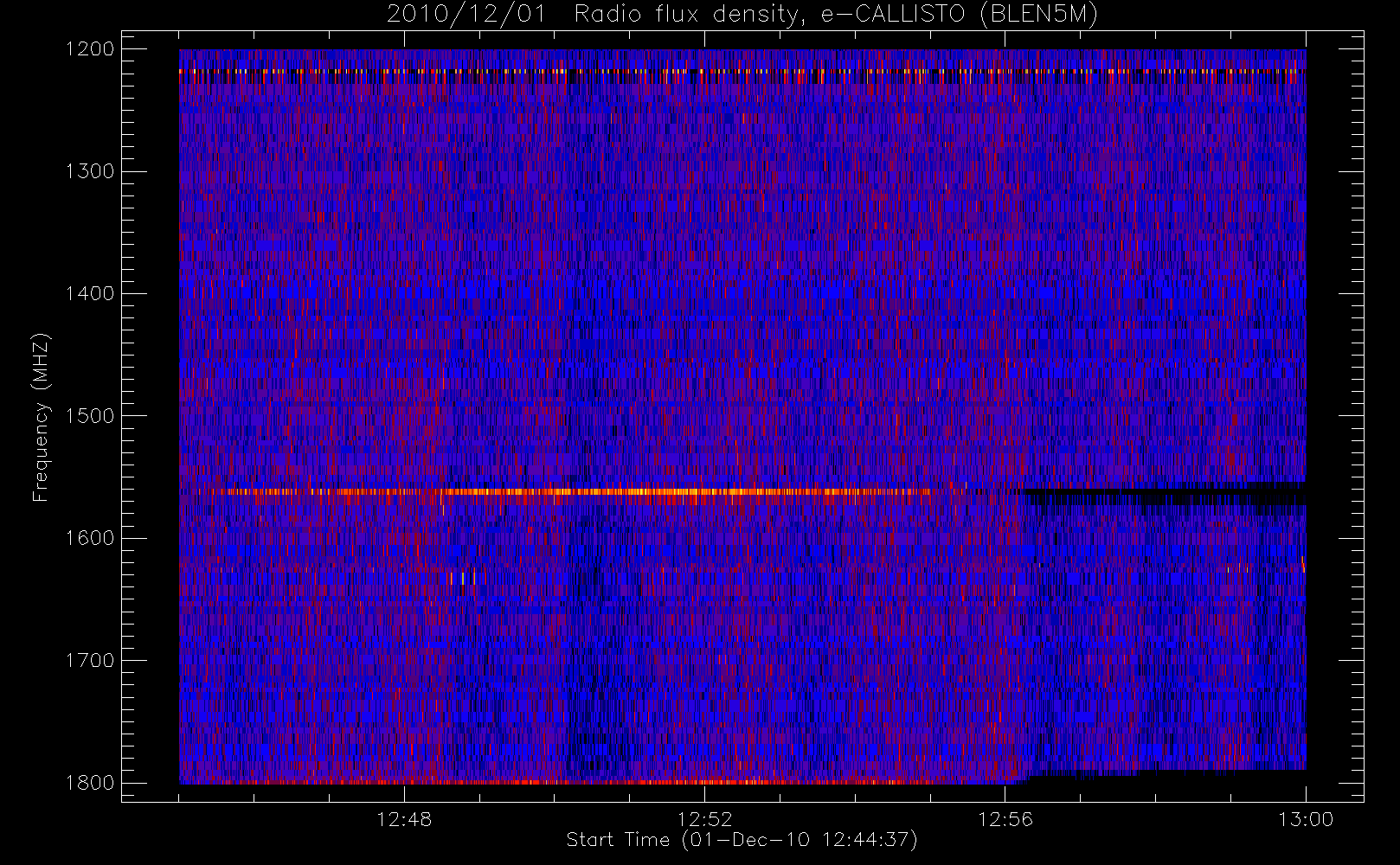The width and height of the screenshot is (1400, 865).
Task: Click the 1600 frequency tick label
Action: tap(90, 538)
